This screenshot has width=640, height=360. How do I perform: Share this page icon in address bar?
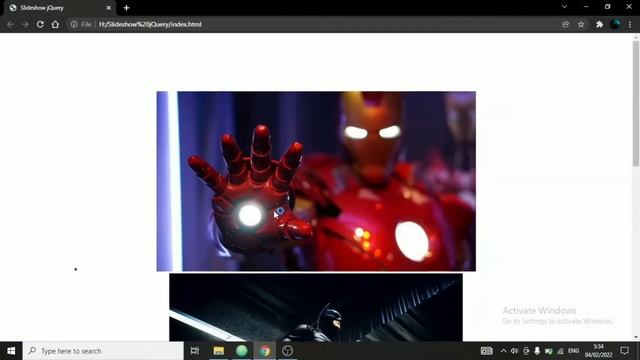566,24
